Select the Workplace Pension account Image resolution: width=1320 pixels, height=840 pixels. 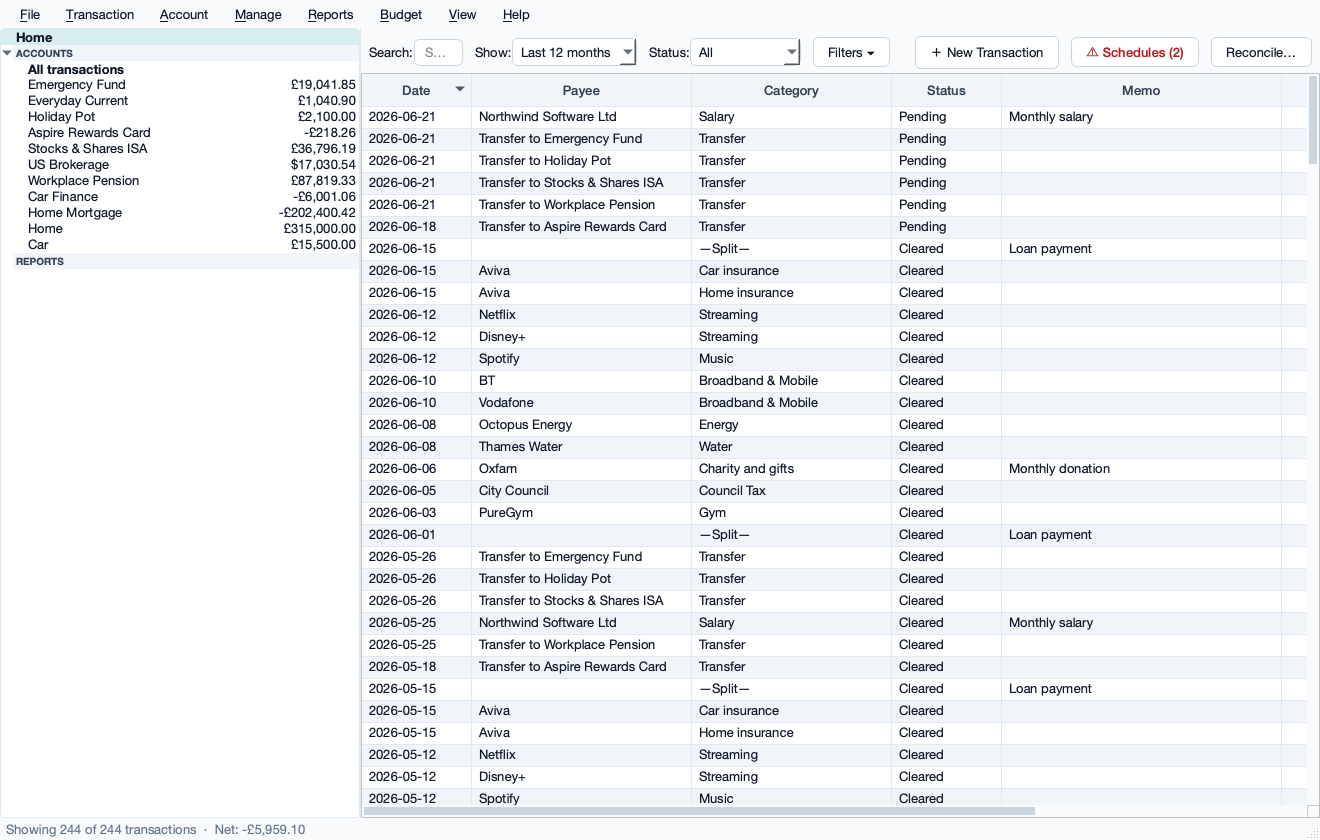point(180,181)
